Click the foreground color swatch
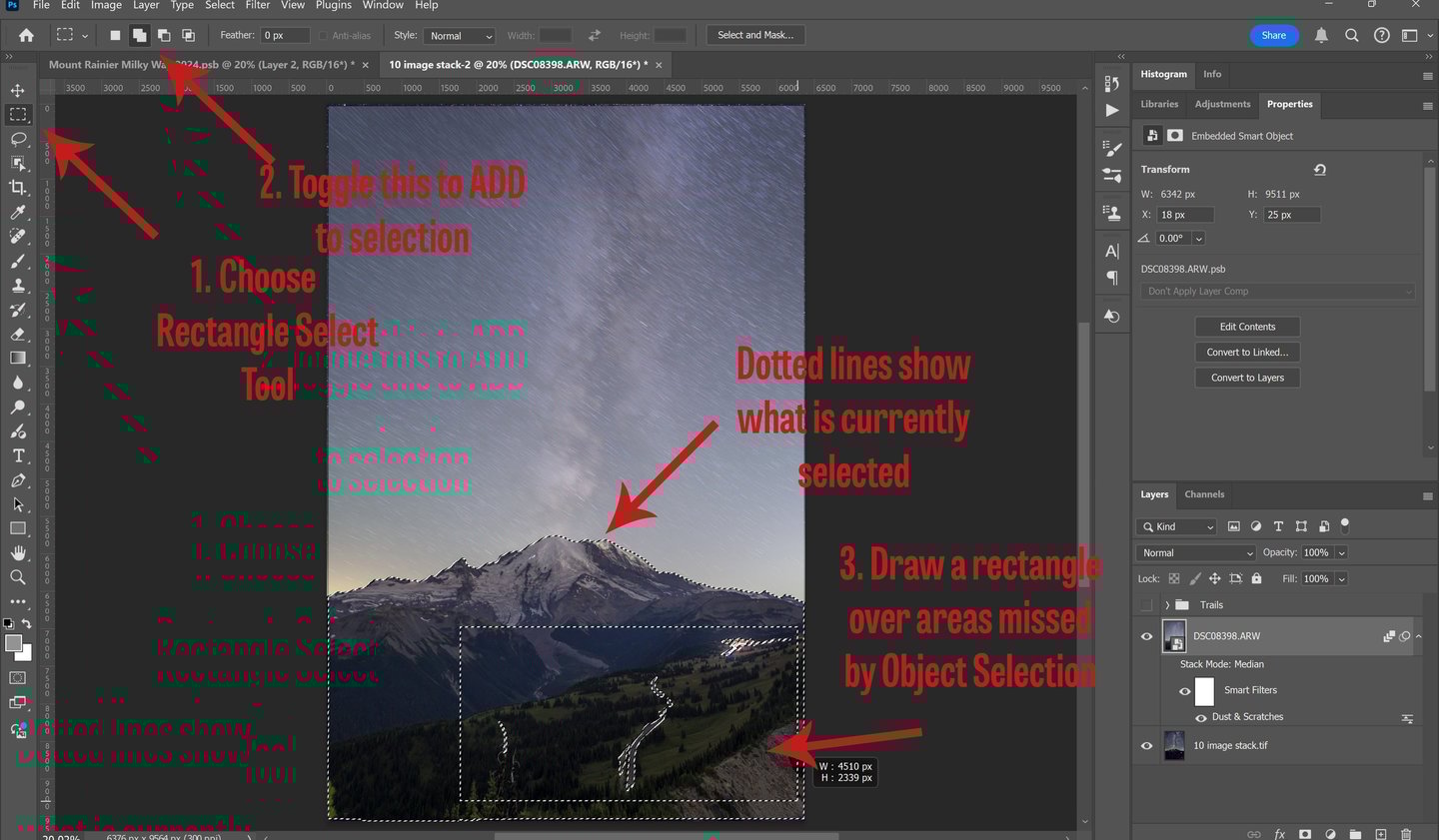The width and height of the screenshot is (1439, 840). (14, 643)
